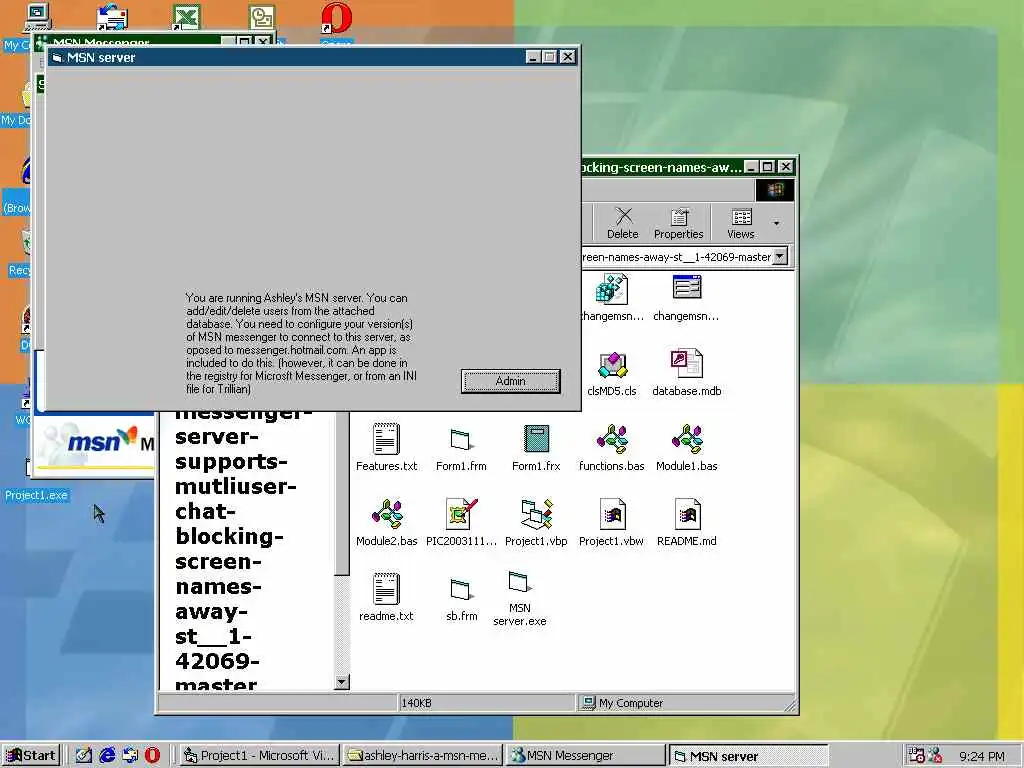The height and width of the screenshot is (768, 1024).
Task: Select the PIC2003111 image file
Action: point(461,522)
